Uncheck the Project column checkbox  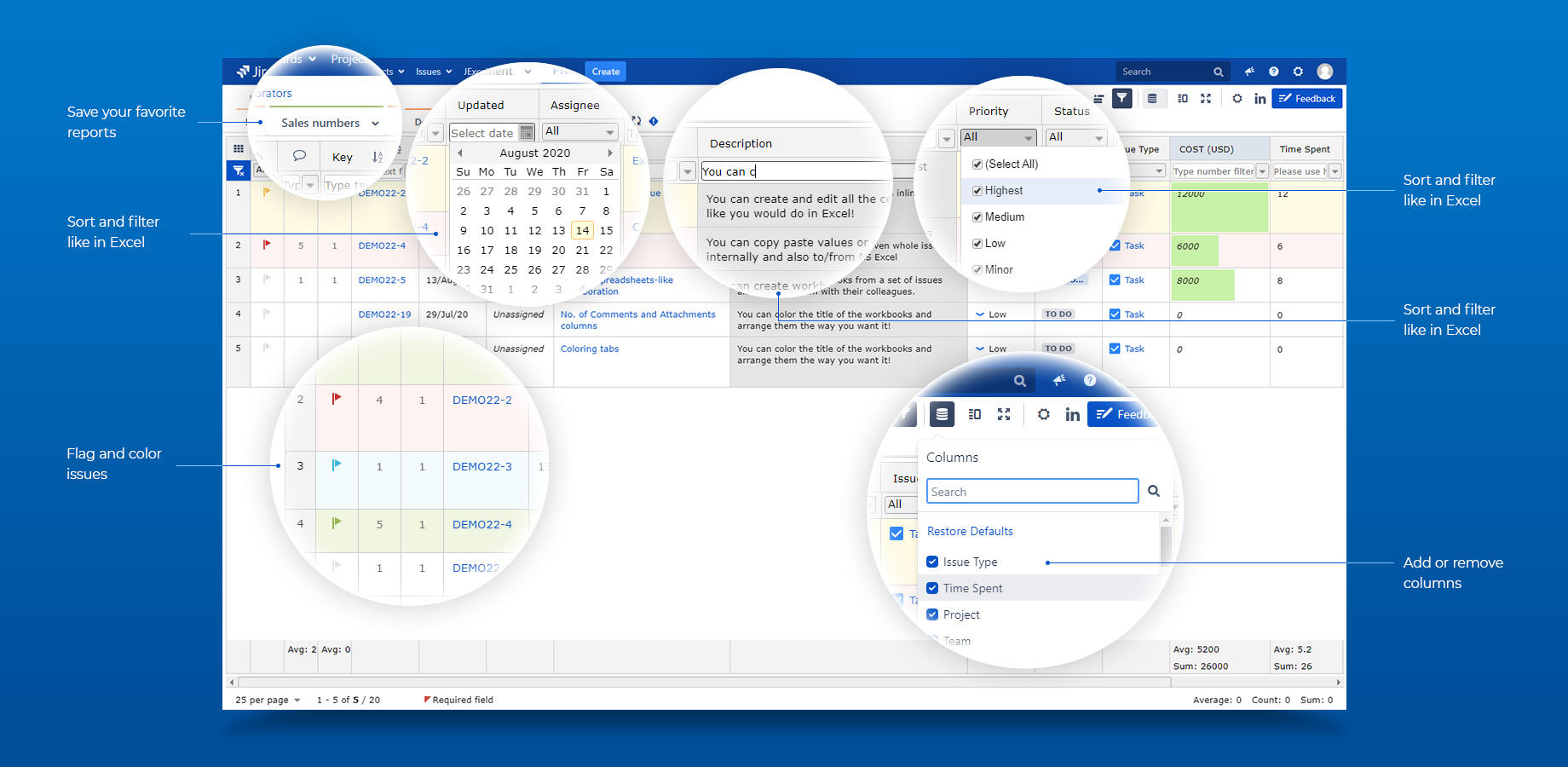932,614
